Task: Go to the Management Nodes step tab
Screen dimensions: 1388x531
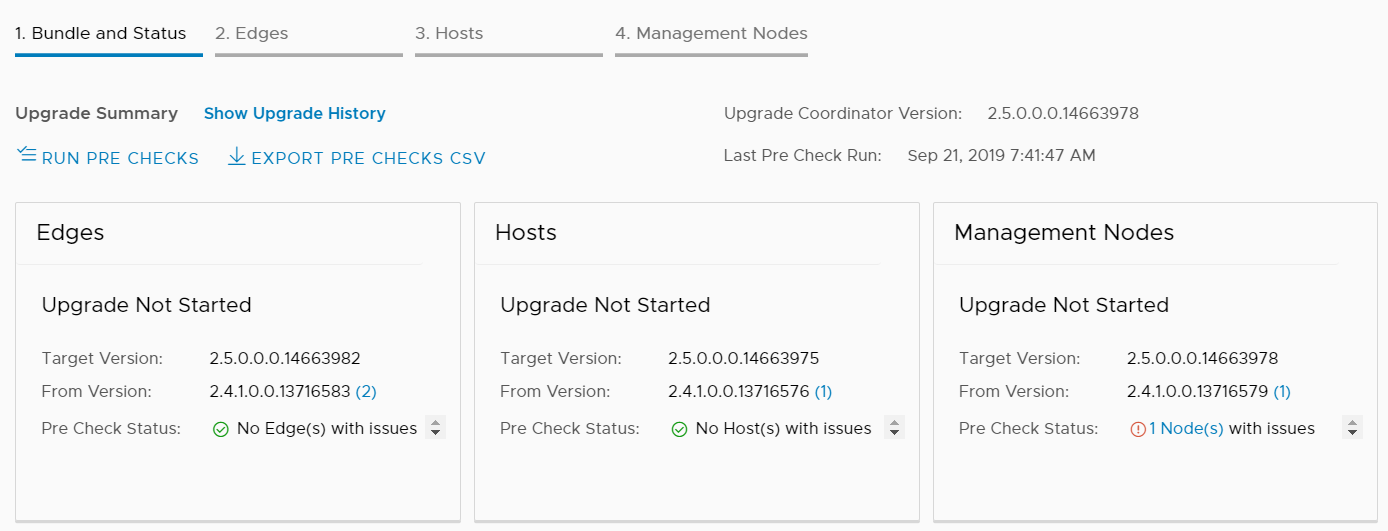Action: pos(711,33)
